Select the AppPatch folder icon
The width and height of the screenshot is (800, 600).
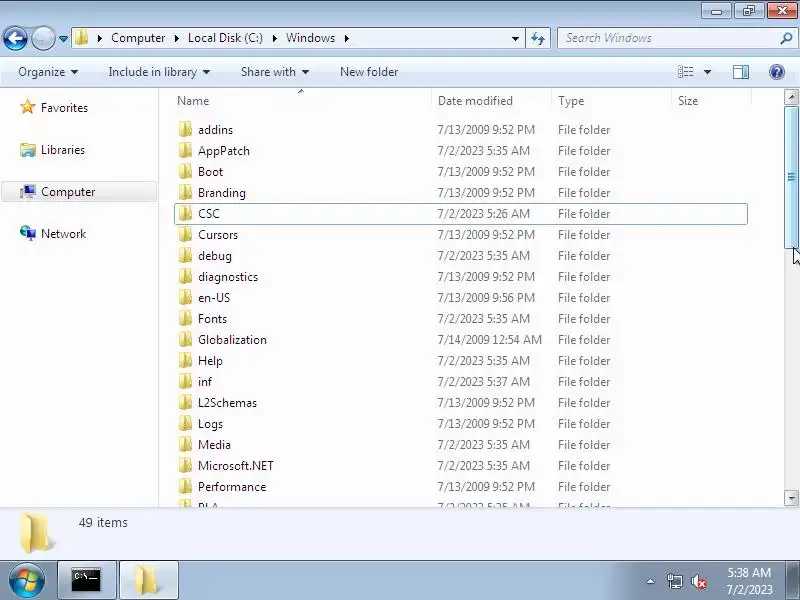pos(186,151)
